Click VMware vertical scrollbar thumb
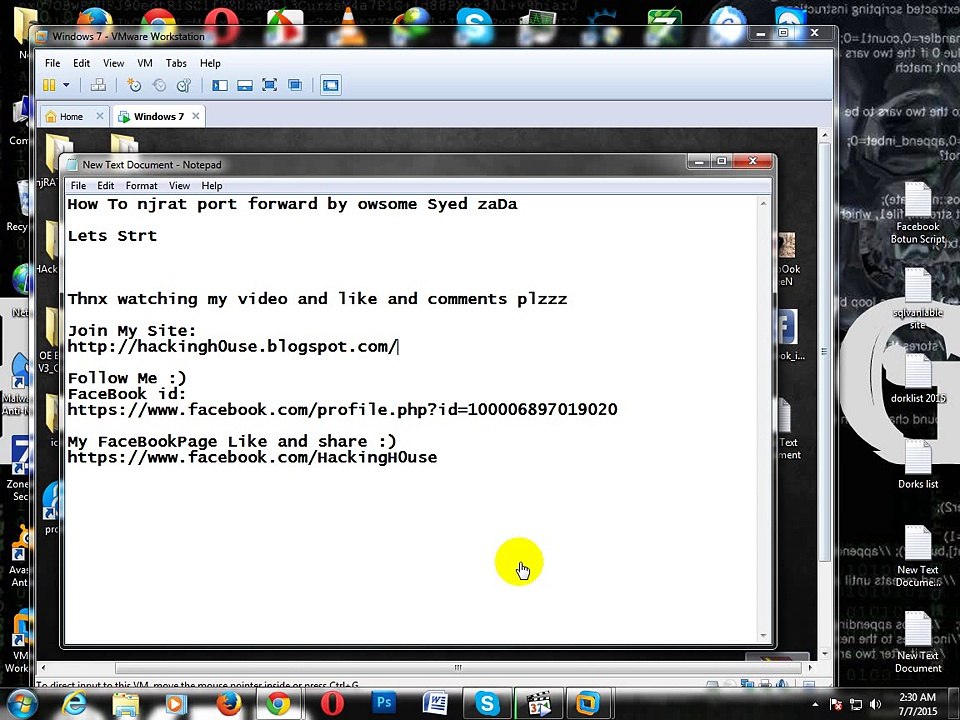This screenshot has height=720, width=960. coord(824,352)
